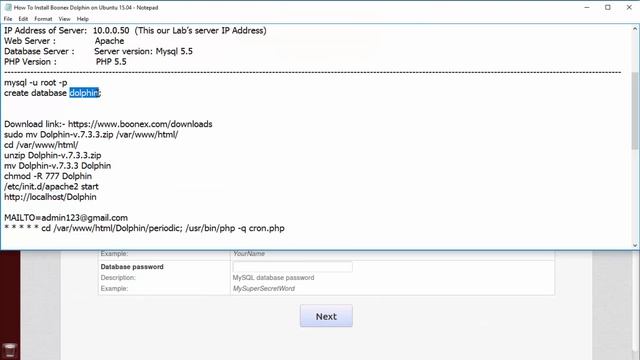The height and width of the screenshot is (360, 640).
Task: Click the highlighted word dolphin
Action: pyautogui.click(x=84, y=93)
